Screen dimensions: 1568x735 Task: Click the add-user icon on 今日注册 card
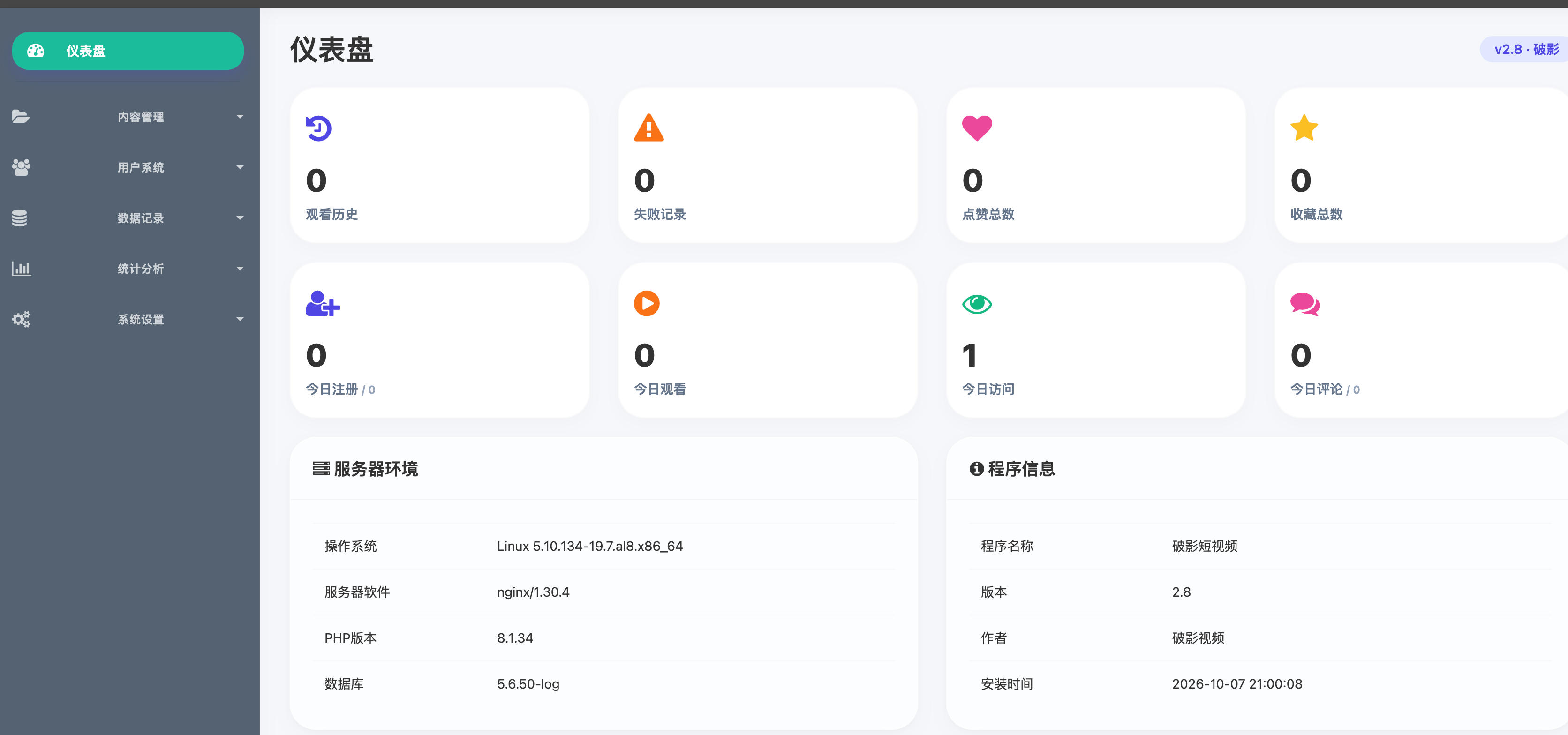coord(323,303)
